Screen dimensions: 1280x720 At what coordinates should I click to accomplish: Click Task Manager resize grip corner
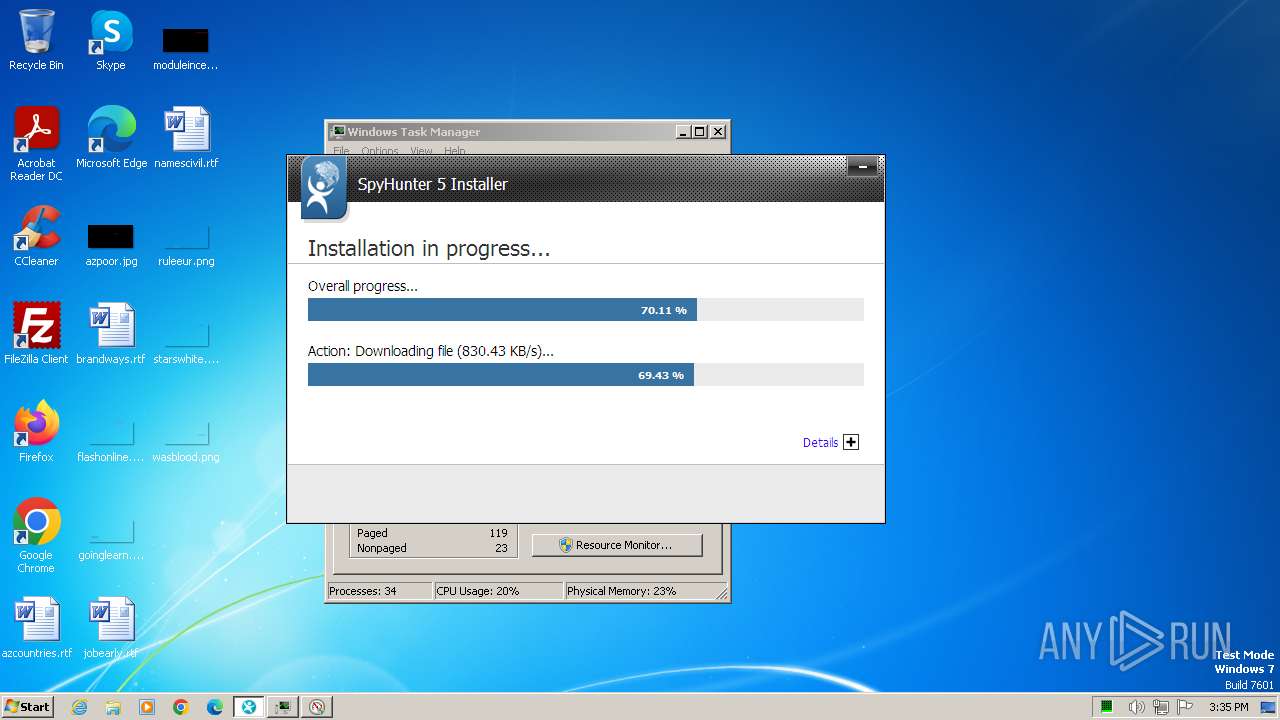[722, 593]
